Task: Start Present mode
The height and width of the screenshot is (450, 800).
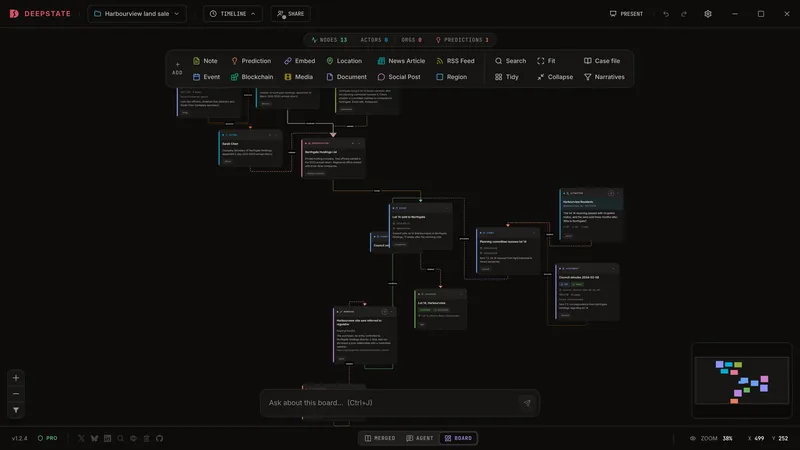Action: coord(626,14)
